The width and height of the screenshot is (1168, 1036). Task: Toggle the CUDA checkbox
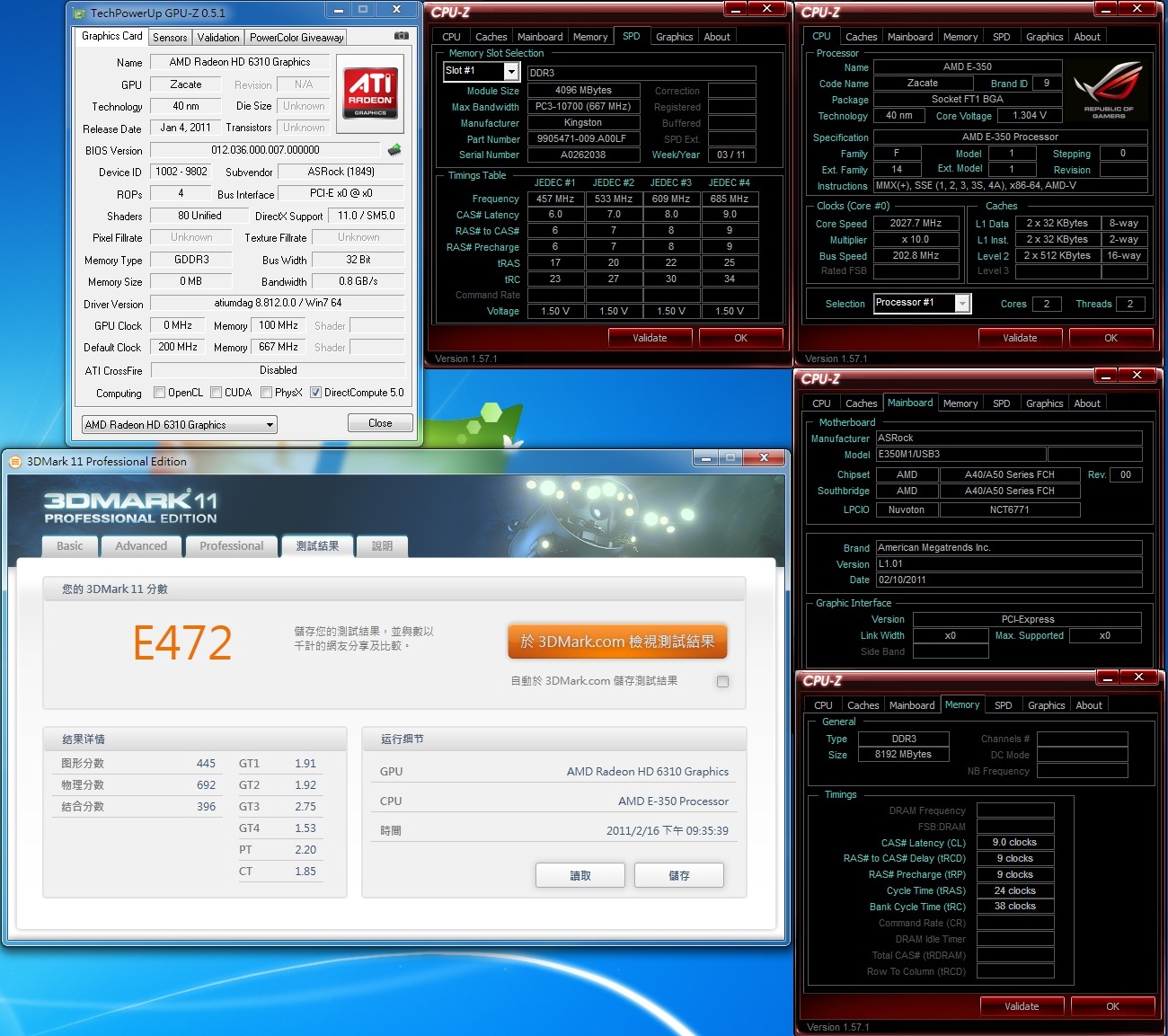(x=217, y=393)
